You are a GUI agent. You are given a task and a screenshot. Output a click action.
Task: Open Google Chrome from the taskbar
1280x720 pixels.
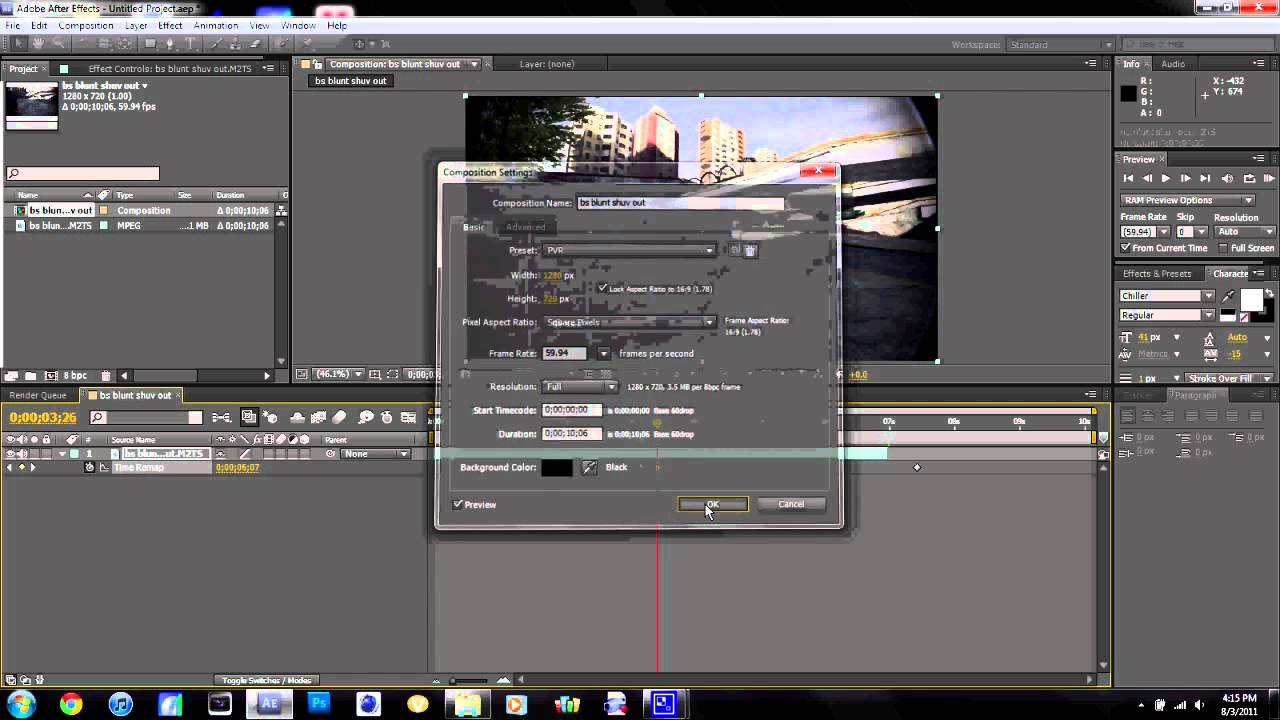[x=71, y=704]
